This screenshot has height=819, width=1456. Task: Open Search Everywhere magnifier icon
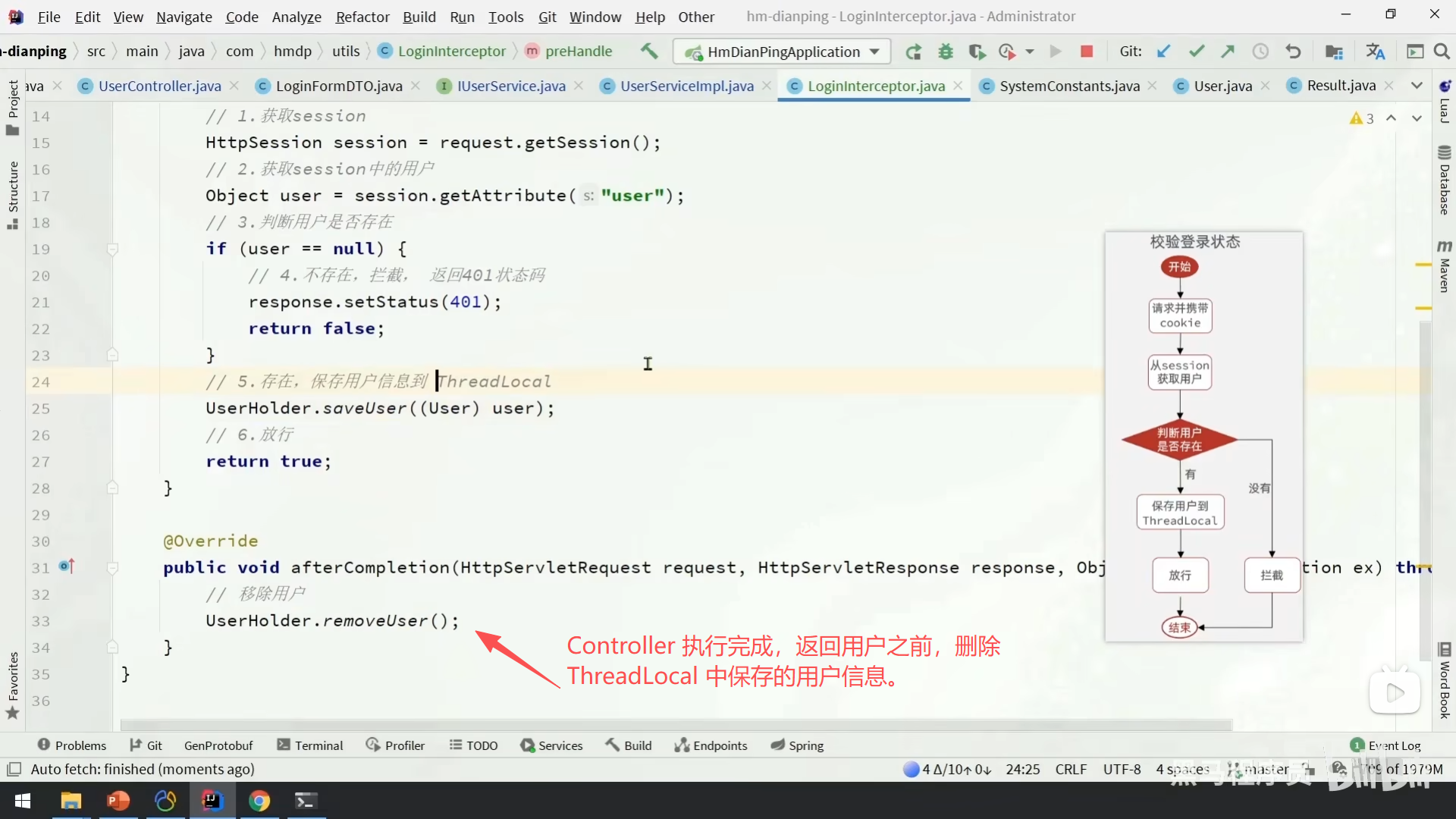point(1442,52)
